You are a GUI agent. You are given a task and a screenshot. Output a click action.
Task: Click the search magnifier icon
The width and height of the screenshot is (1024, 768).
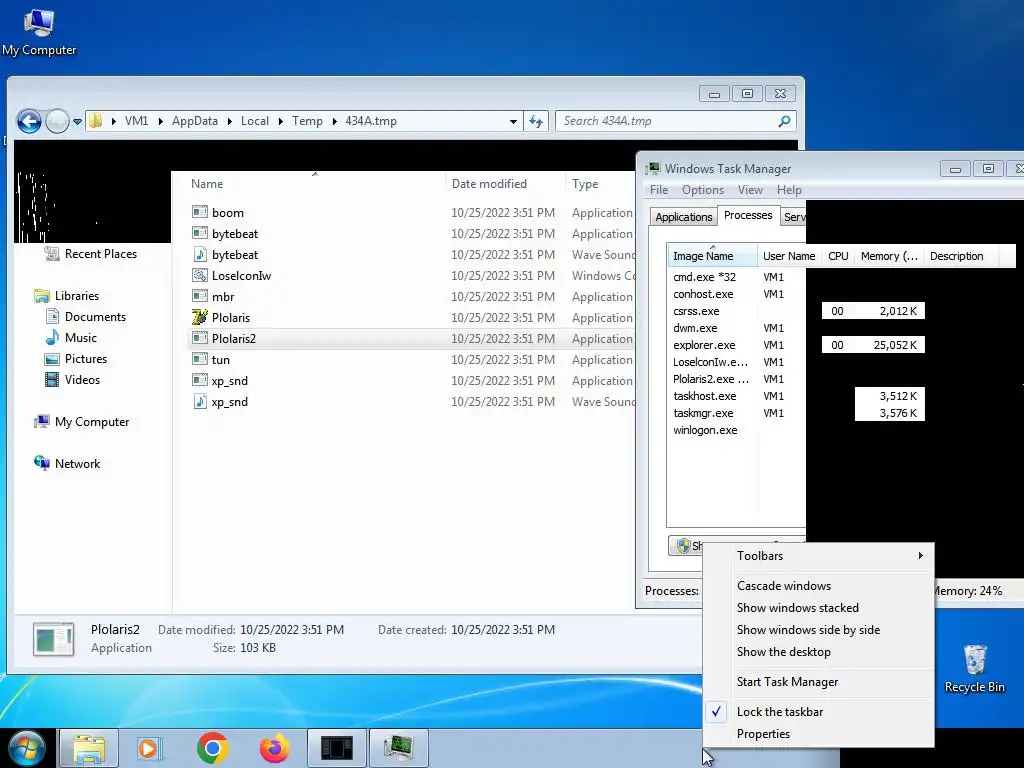784,121
